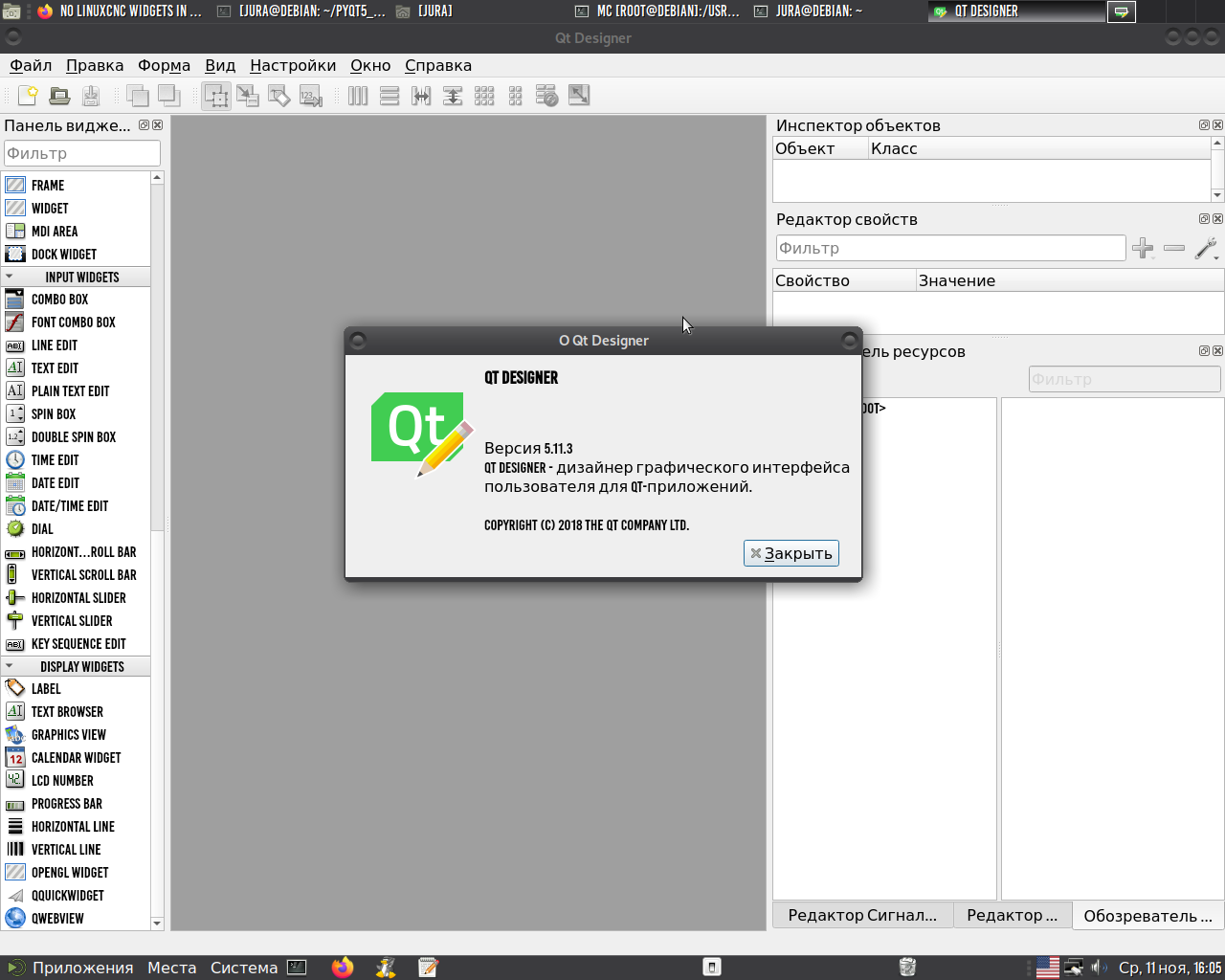Open the Система panel menu

[x=244, y=968]
